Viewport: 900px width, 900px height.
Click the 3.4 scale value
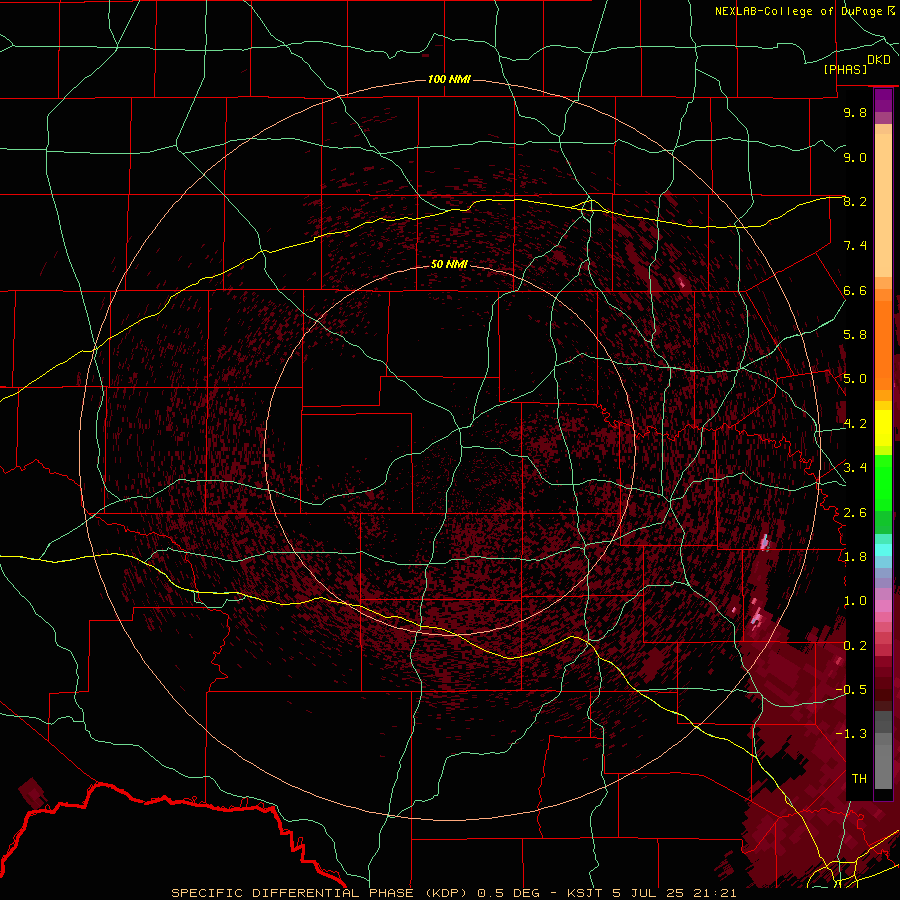pyautogui.click(x=855, y=468)
